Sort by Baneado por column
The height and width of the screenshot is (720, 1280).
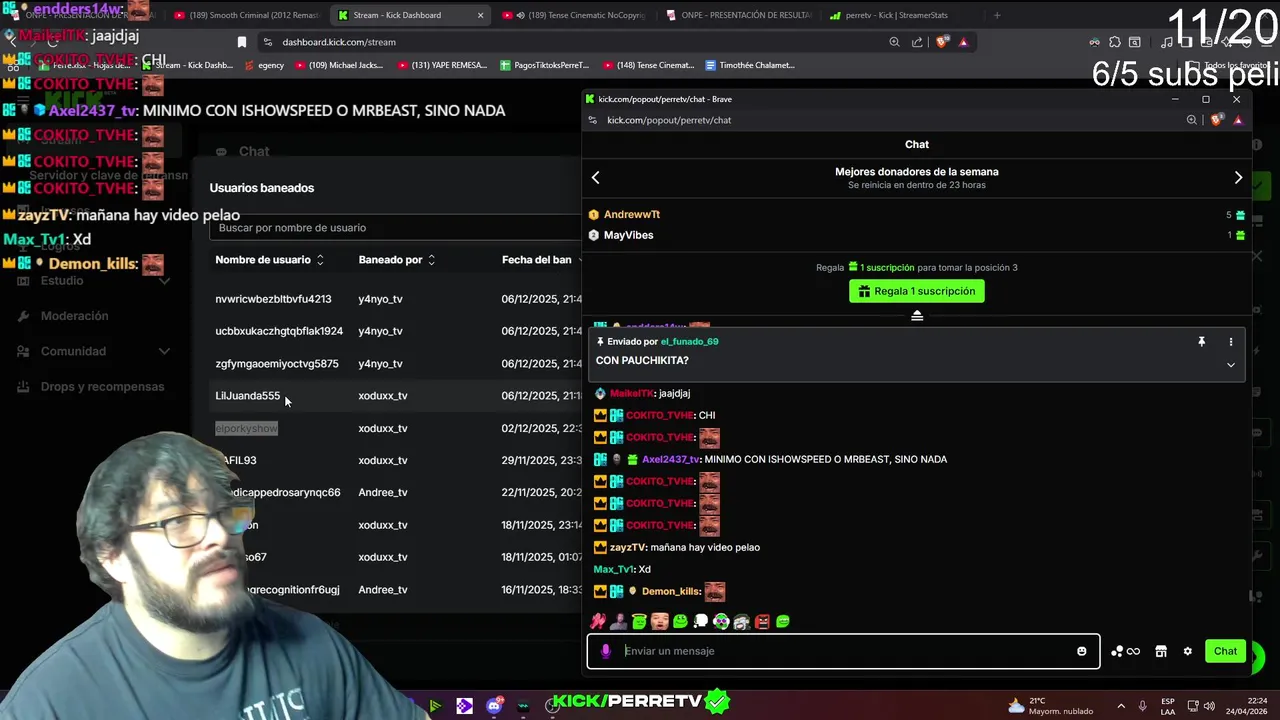tap(397, 260)
